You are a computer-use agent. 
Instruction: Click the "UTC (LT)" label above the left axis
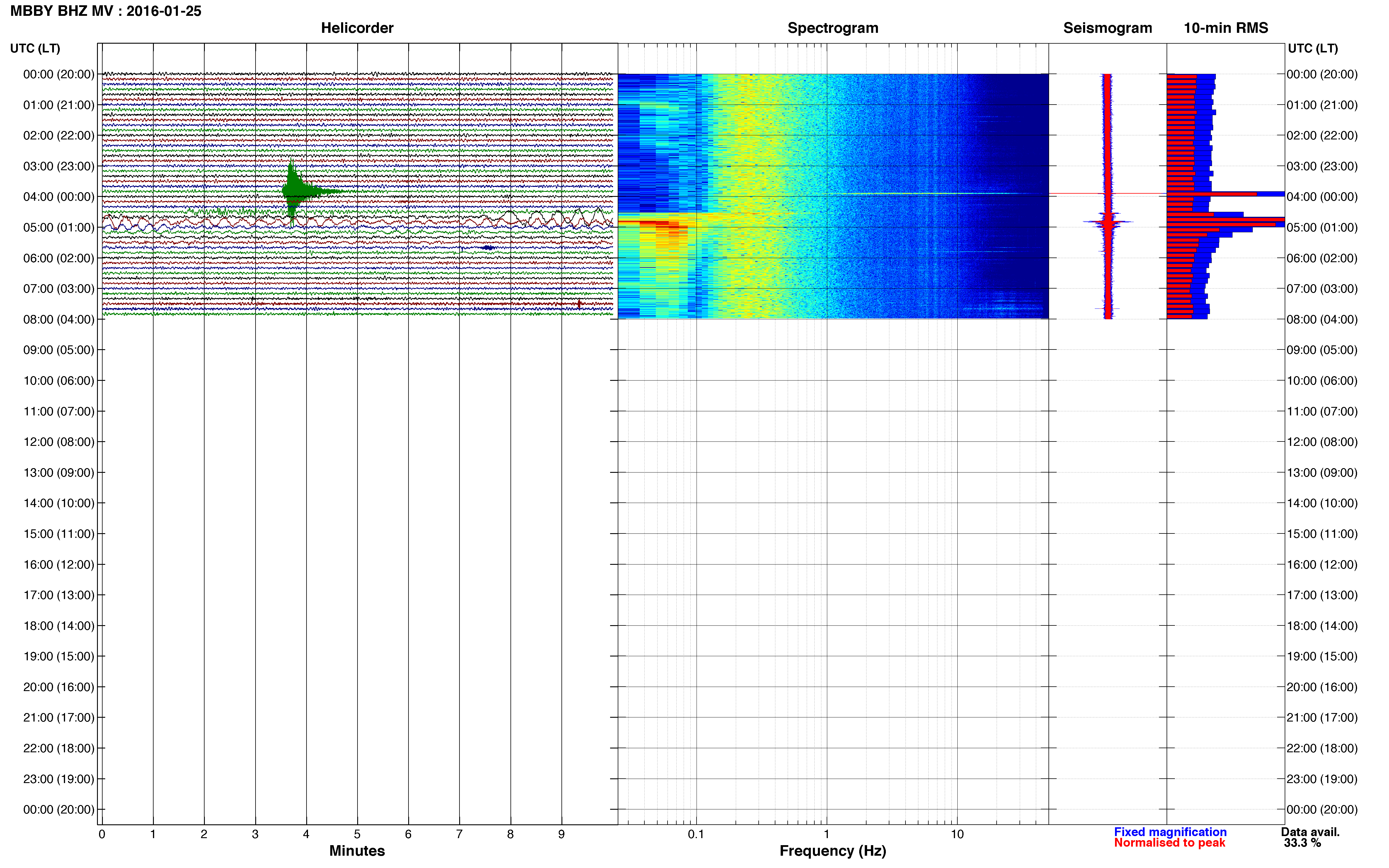(x=35, y=48)
